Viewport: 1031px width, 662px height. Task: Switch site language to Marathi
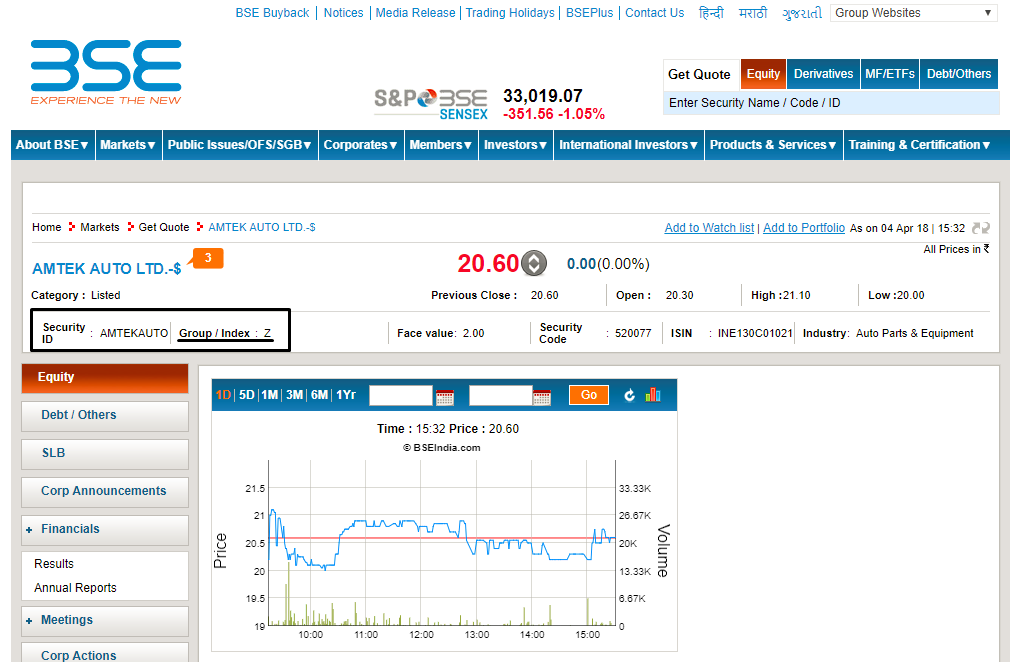click(x=753, y=13)
